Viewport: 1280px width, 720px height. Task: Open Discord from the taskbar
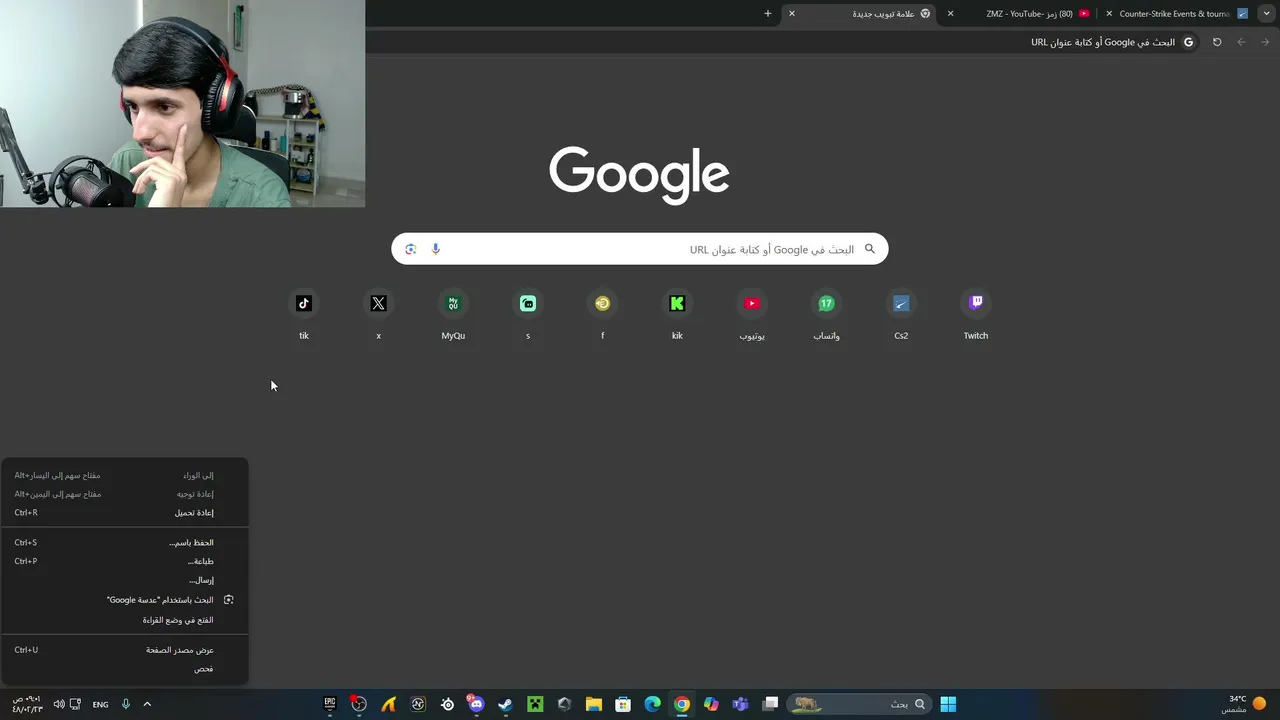[476, 704]
